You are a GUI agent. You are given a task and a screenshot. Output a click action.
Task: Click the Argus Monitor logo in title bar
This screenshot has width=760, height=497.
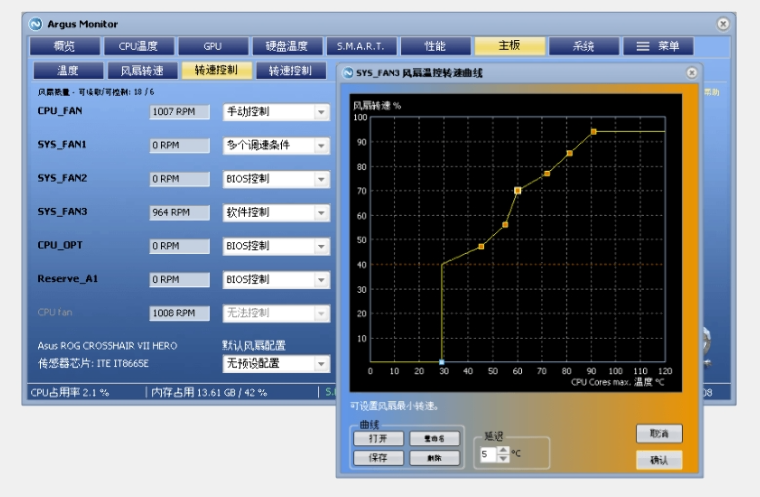35,24
